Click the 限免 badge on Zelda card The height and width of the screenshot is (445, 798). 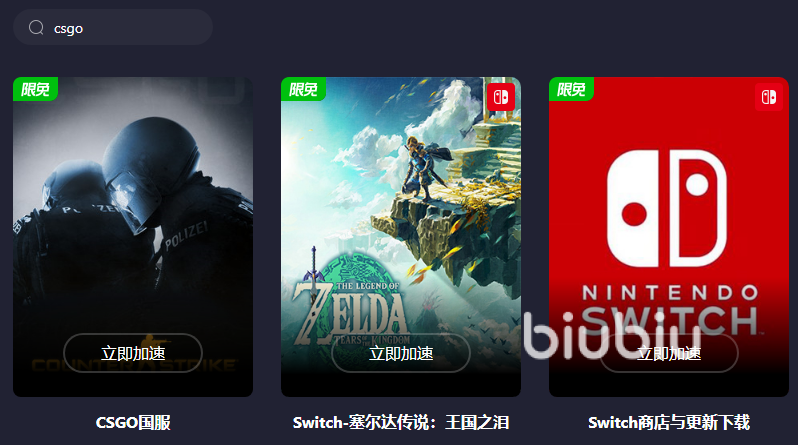point(303,89)
